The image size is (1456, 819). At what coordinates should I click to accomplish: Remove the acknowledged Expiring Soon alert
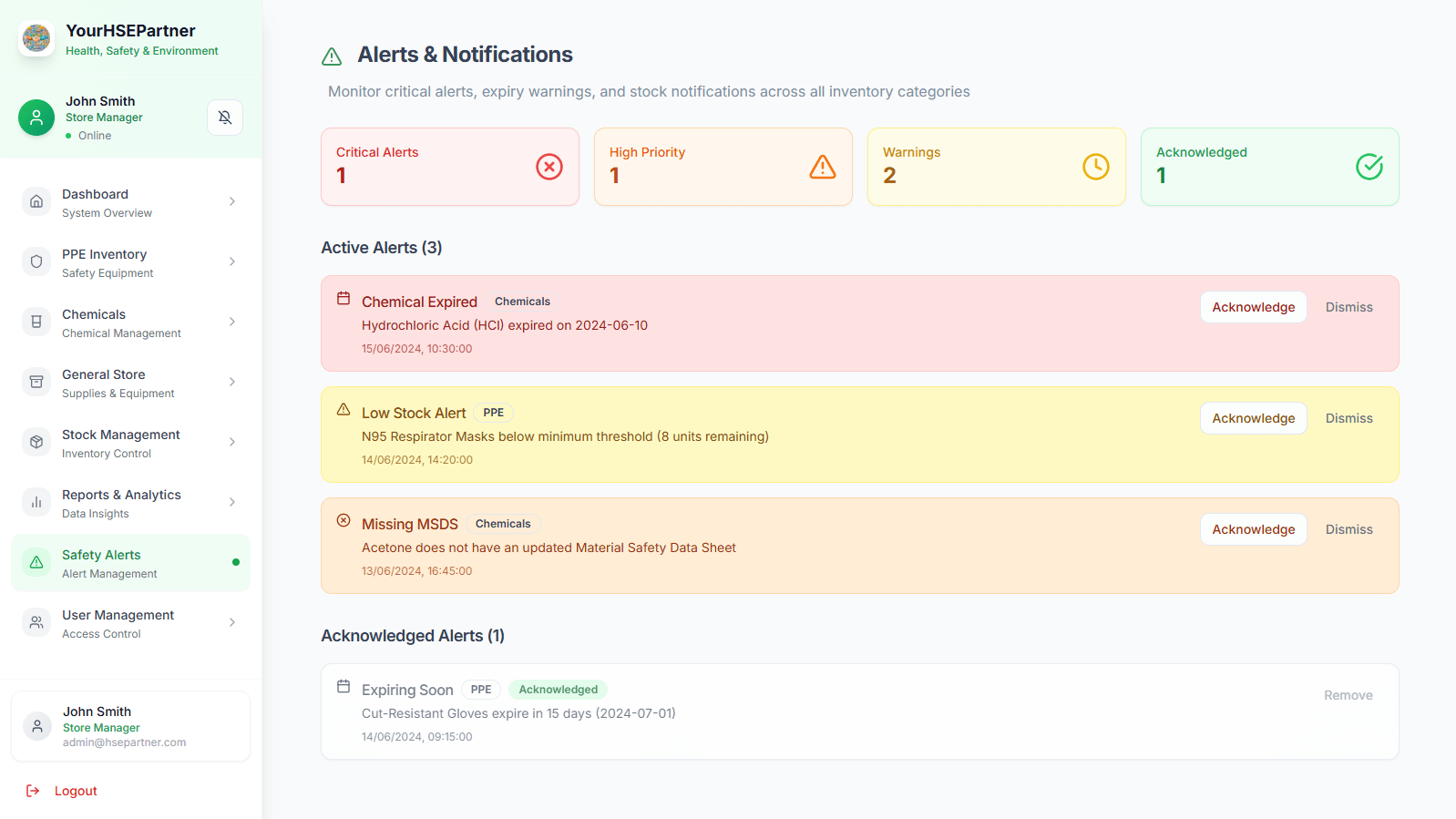click(x=1348, y=695)
